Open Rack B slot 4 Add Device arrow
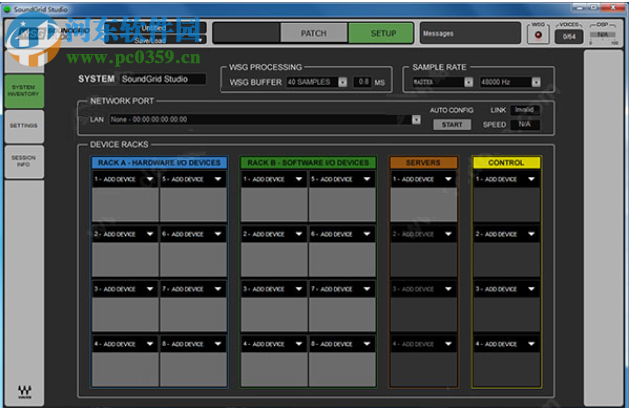Screen dimensions: 629x408 299,344
